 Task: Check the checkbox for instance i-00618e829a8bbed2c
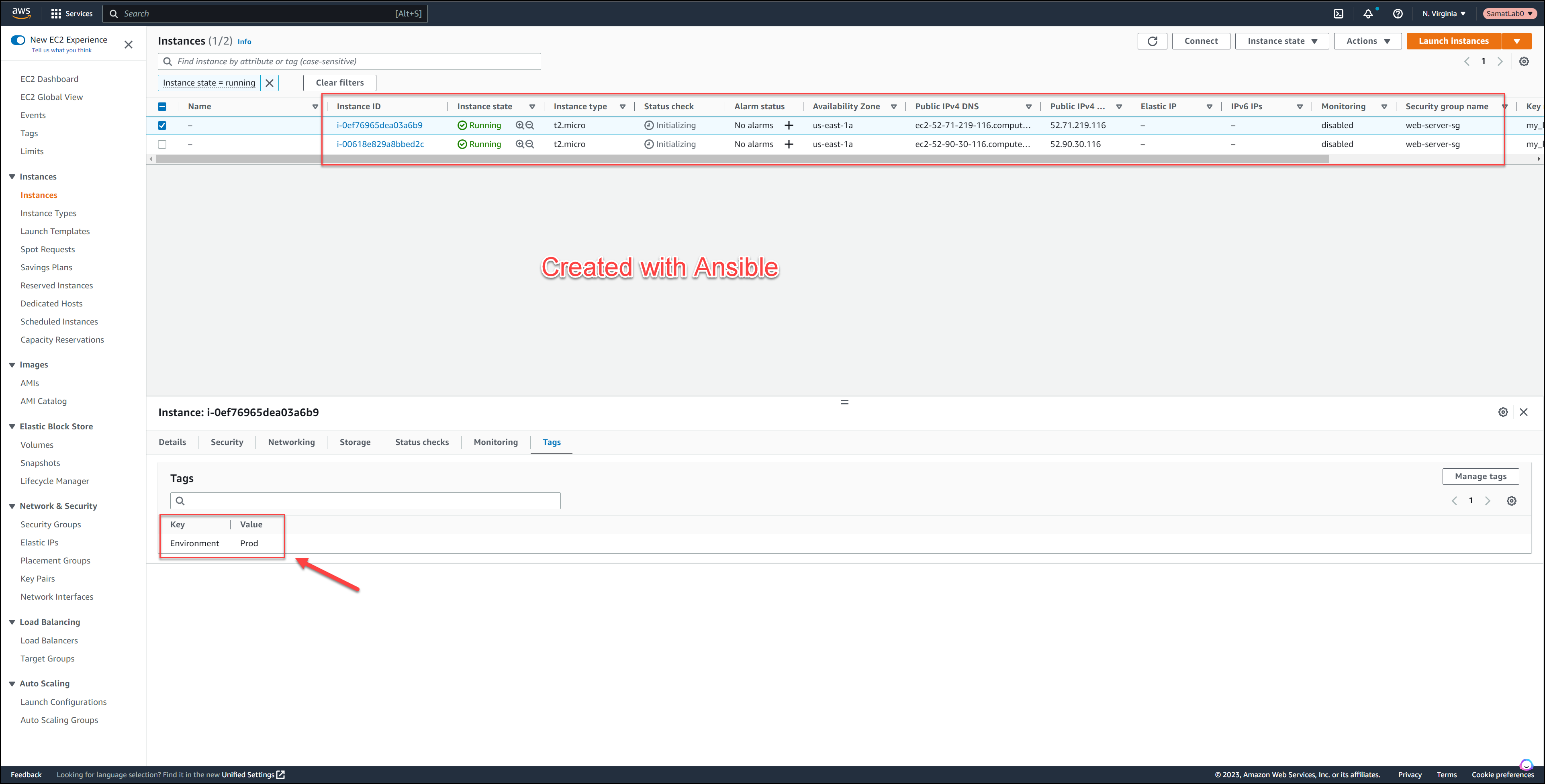tap(162, 144)
